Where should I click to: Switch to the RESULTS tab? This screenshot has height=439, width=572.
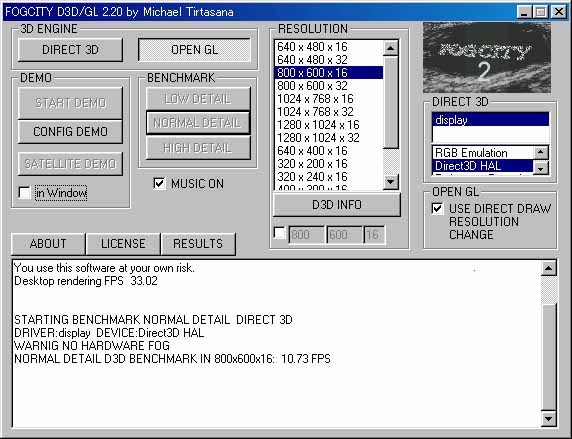coord(198,243)
